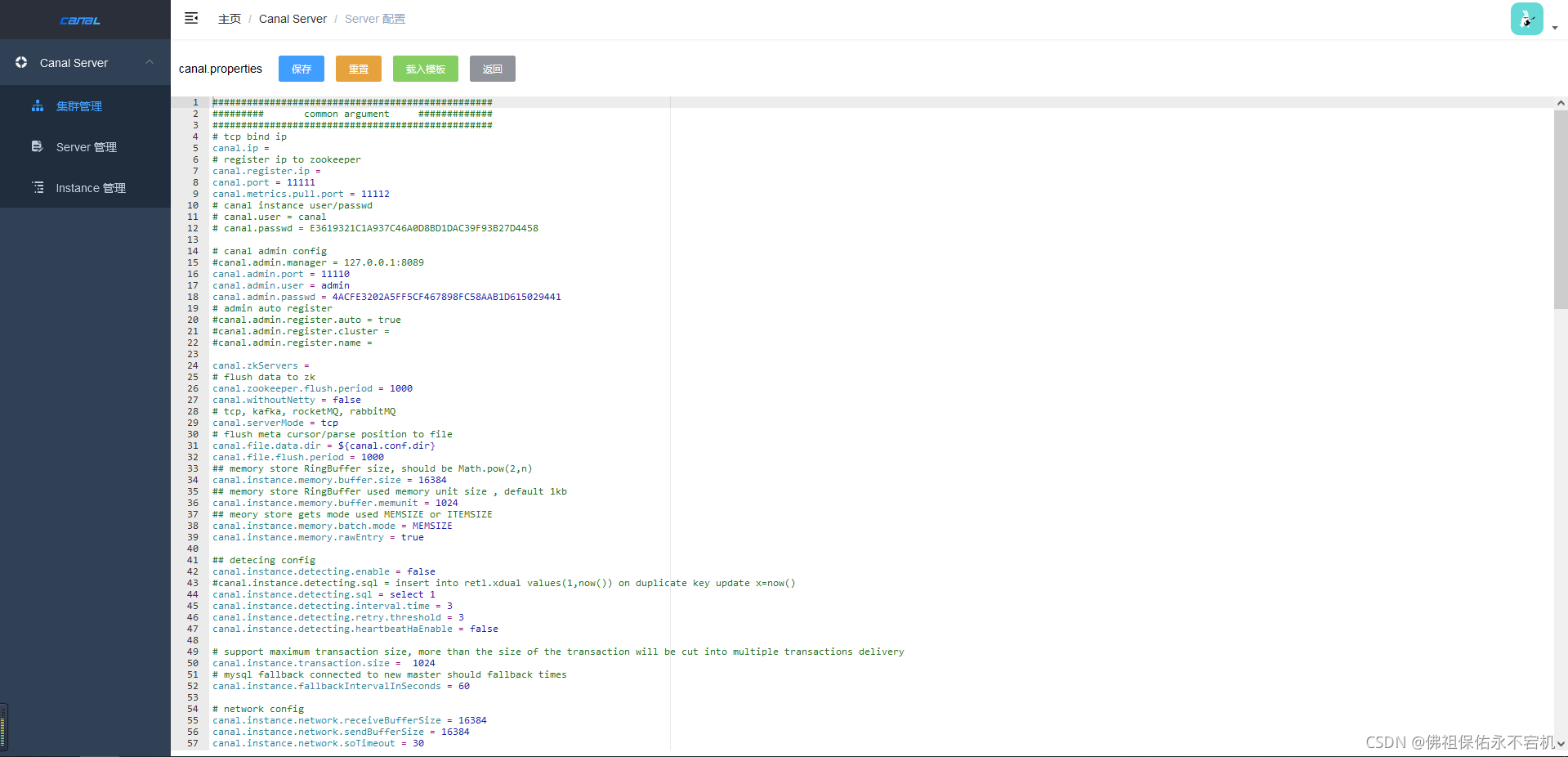The width and height of the screenshot is (1568, 757).
Task: Click the 'canal.instance.detecting.enable = false' line
Action: click(324, 571)
